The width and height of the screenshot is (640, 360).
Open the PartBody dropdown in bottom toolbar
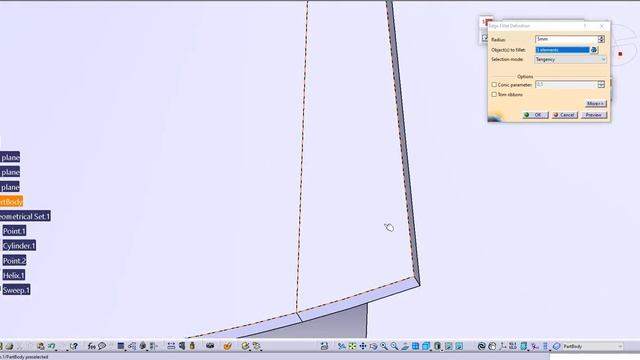[x=593, y=347]
